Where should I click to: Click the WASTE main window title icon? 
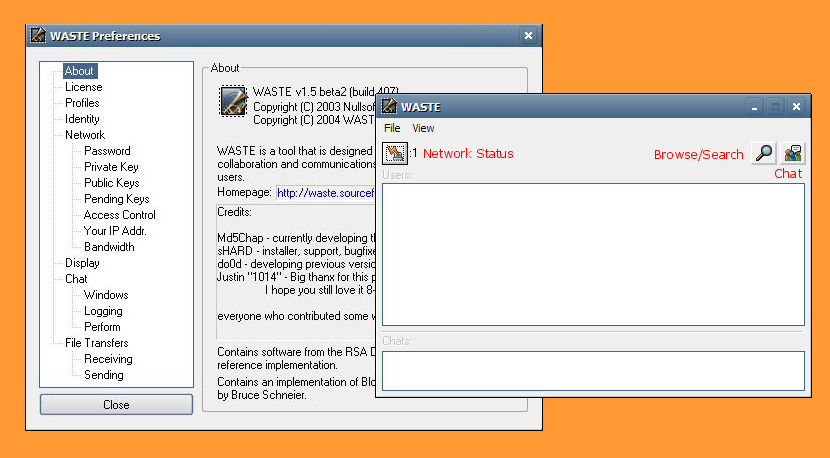pos(389,106)
